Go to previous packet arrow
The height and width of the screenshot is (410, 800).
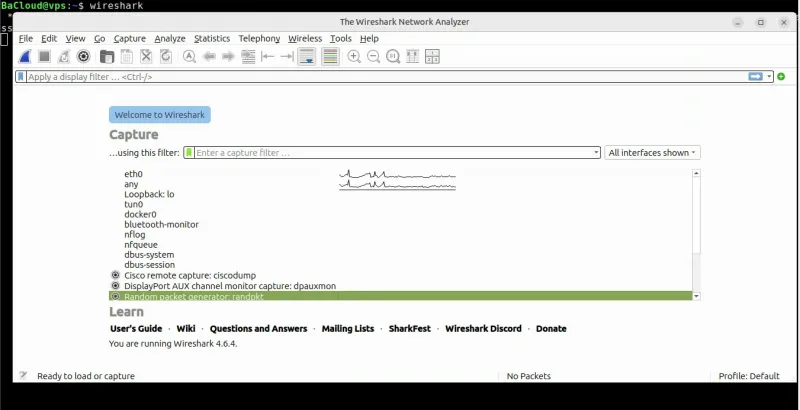tap(209, 57)
